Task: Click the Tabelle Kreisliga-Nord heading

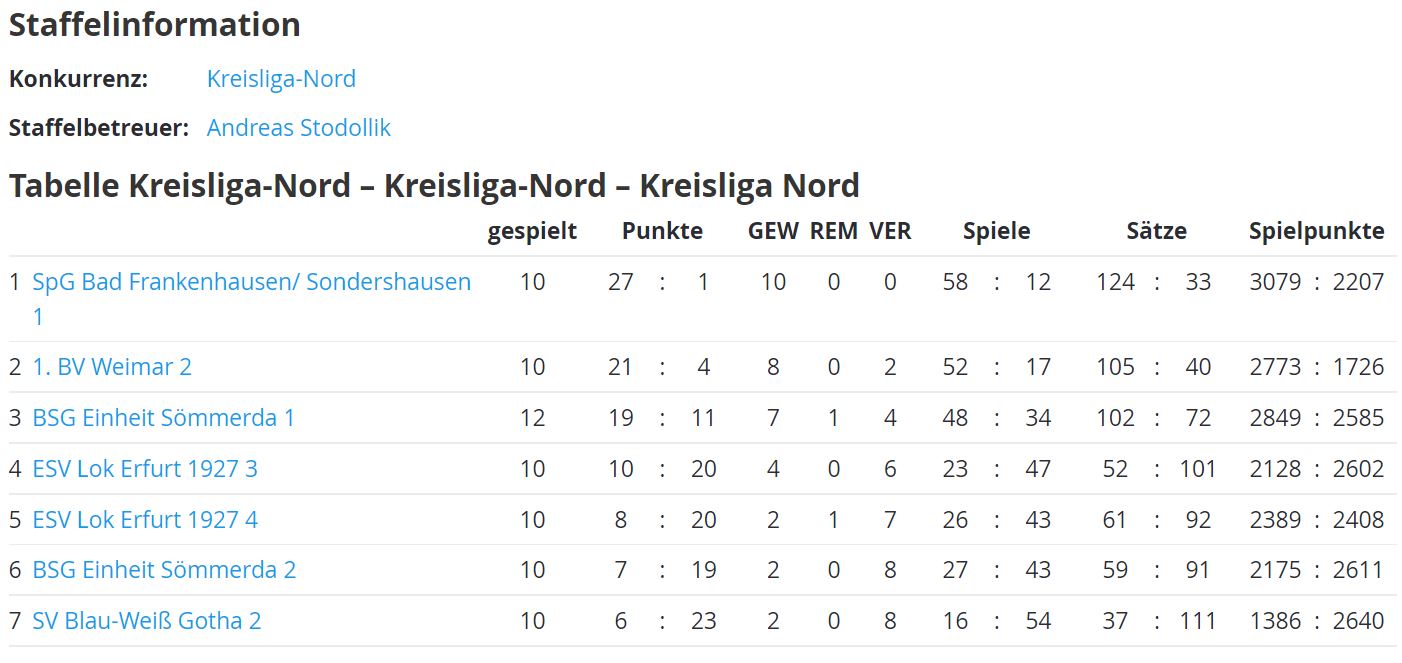Action: [x=434, y=185]
